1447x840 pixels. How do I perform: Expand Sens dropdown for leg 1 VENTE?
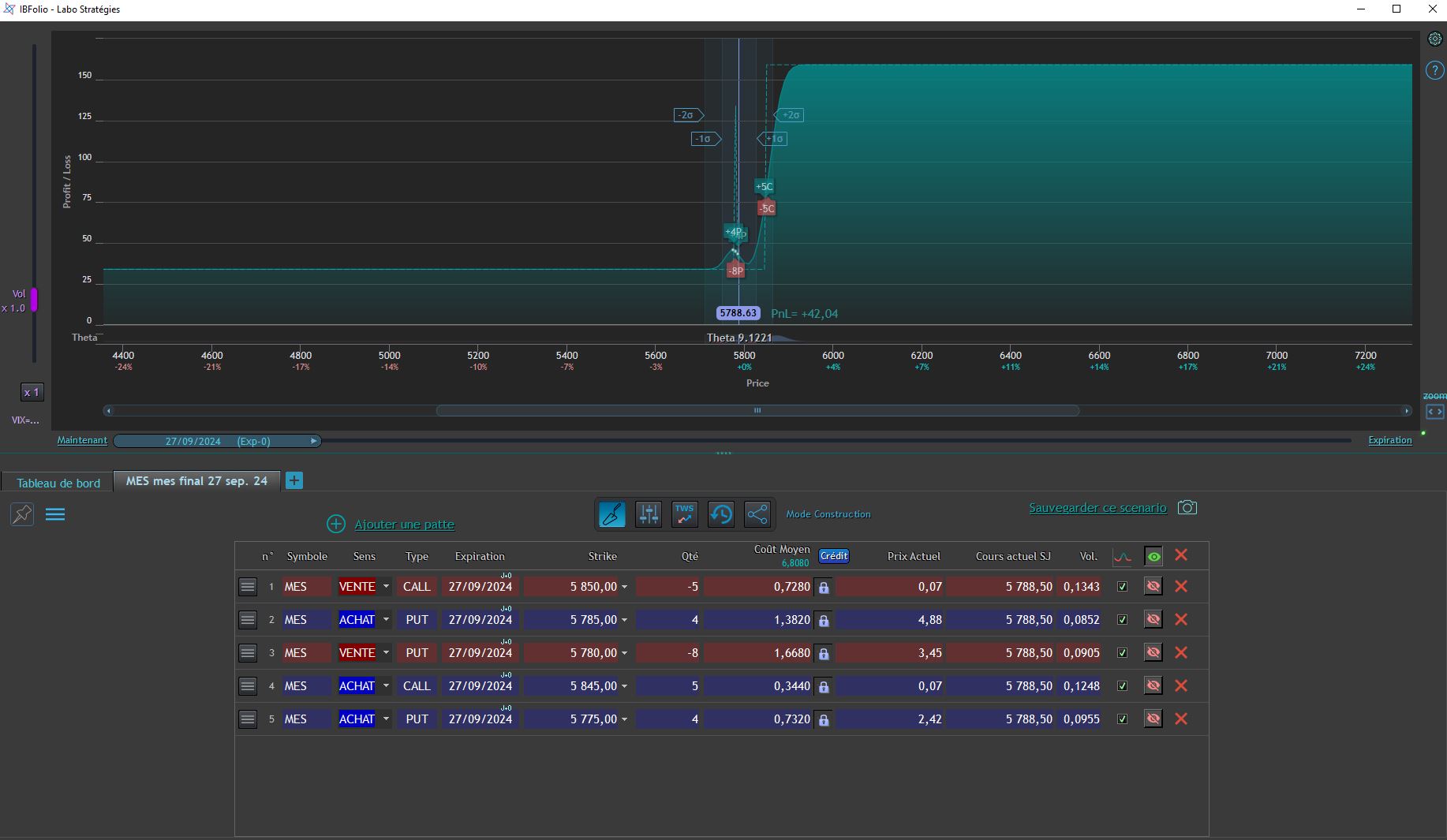[x=386, y=587]
